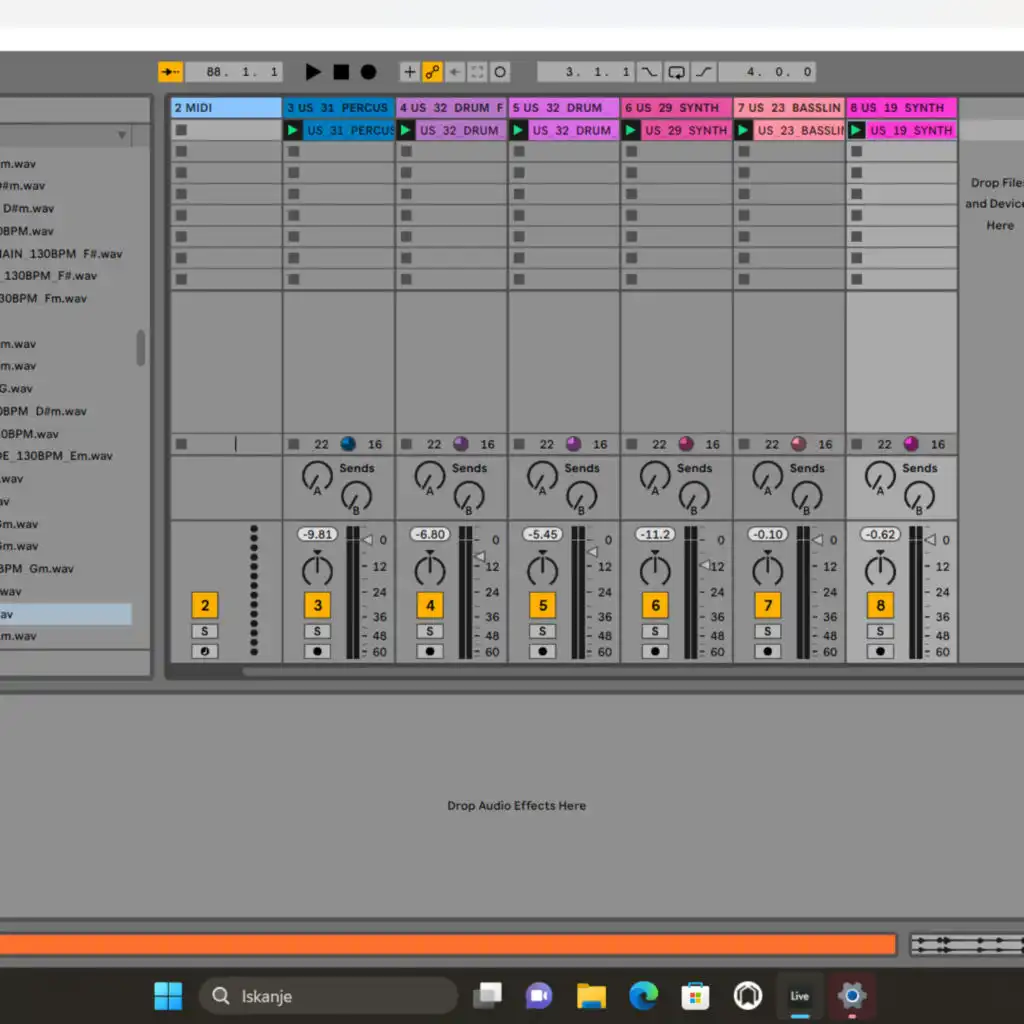Screen dimensions: 1024x1024
Task: Select the E_130BPM_Em.wav file in the browser
Action: [x=56, y=456]
